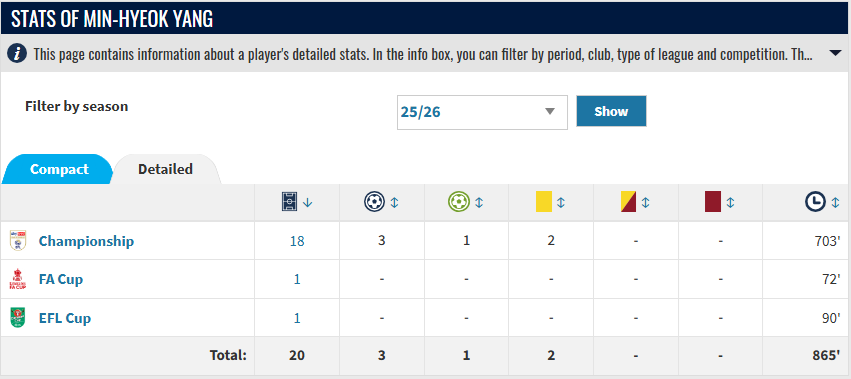Open the Championship competition link

point(86,241)
